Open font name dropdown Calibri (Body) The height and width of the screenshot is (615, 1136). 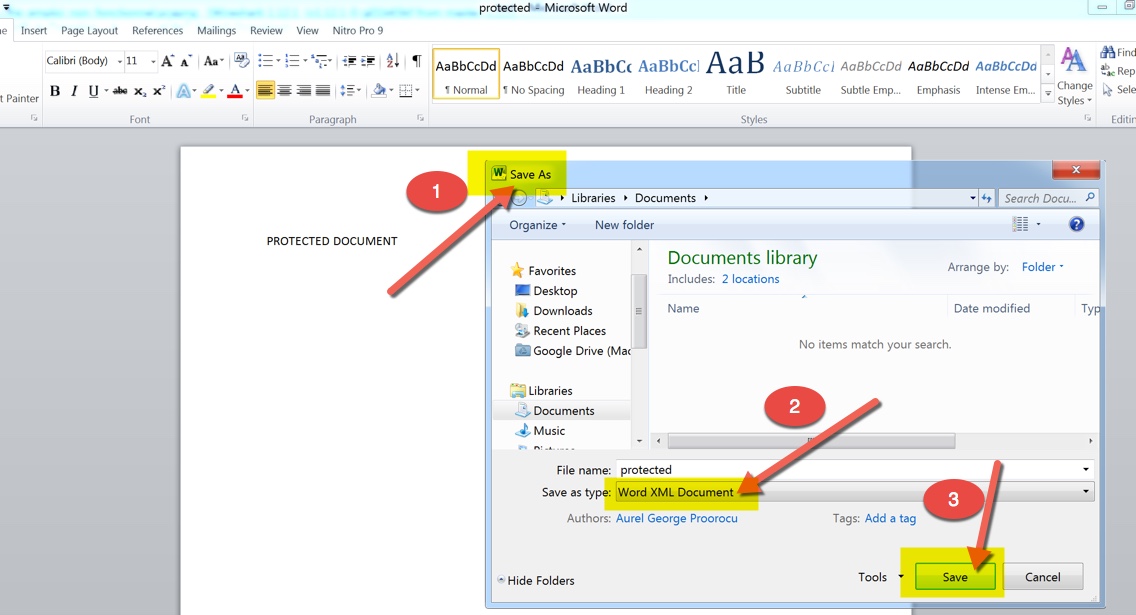[120, 62]
